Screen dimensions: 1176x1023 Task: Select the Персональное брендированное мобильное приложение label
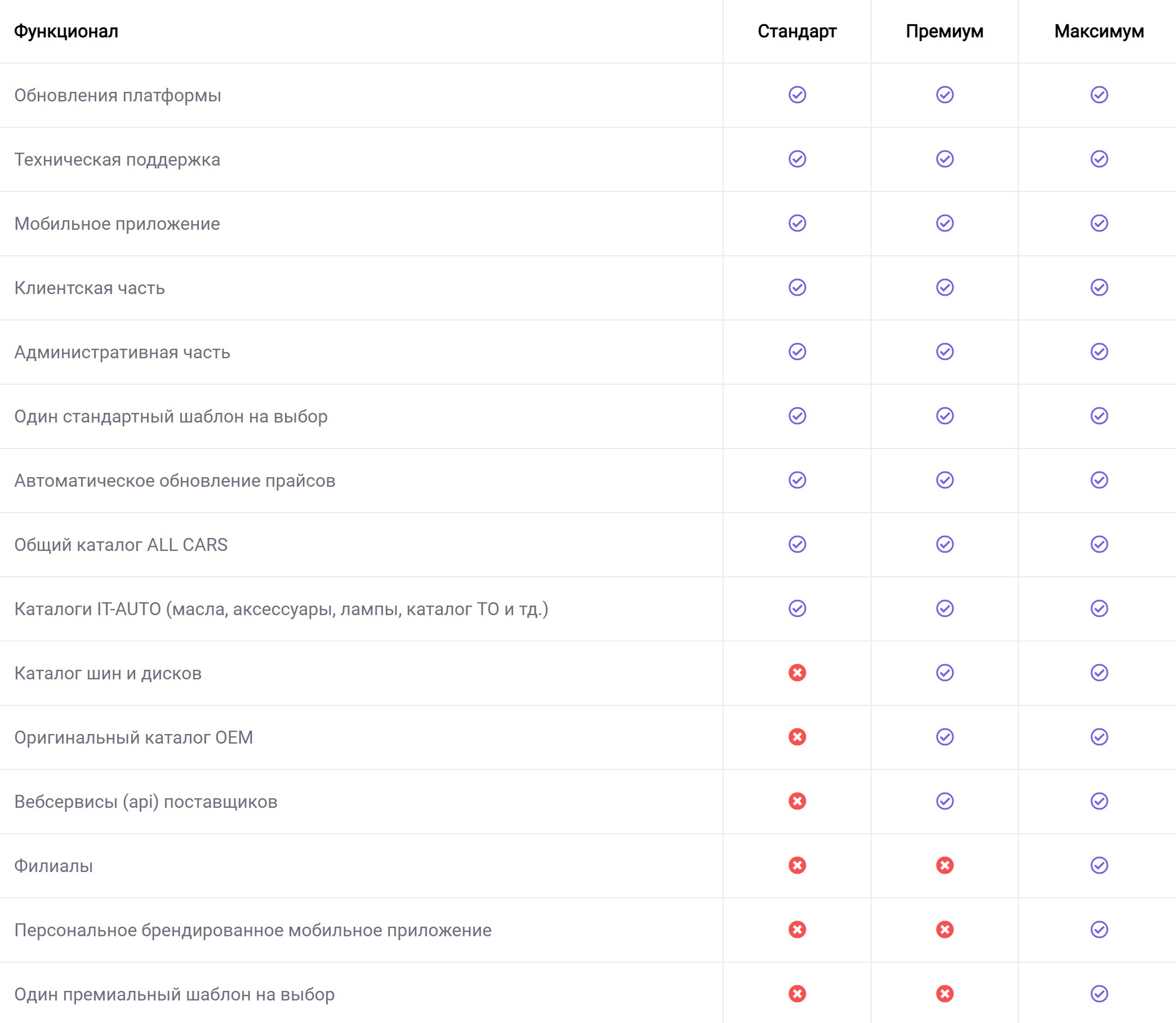coord(253,930)
